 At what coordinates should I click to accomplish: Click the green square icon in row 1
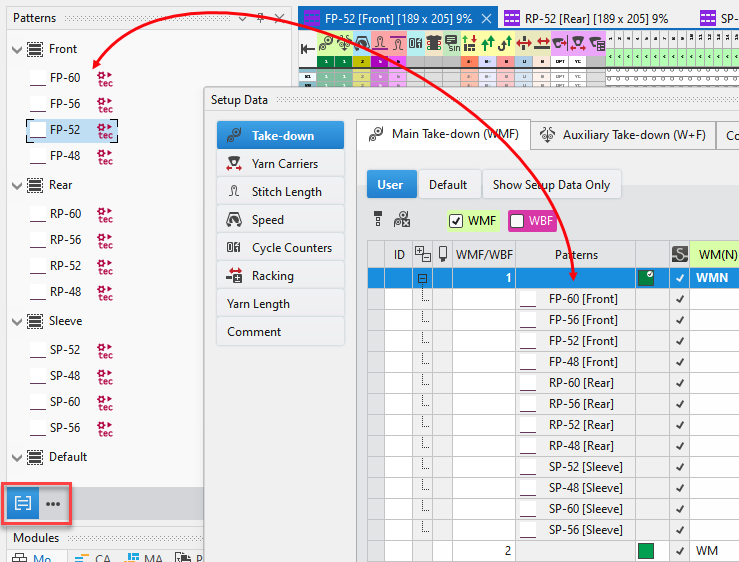click(x=647, y=277)
